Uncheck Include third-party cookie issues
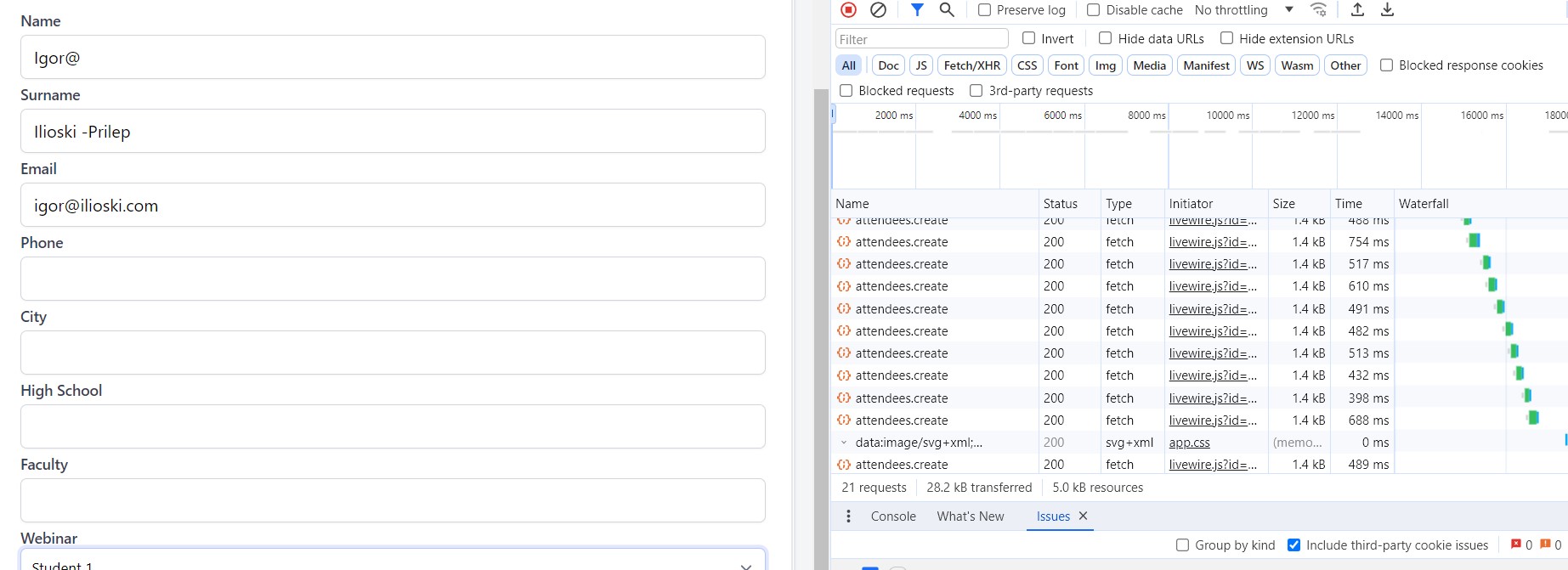The image size is (1568, 570). (1293, 545)
